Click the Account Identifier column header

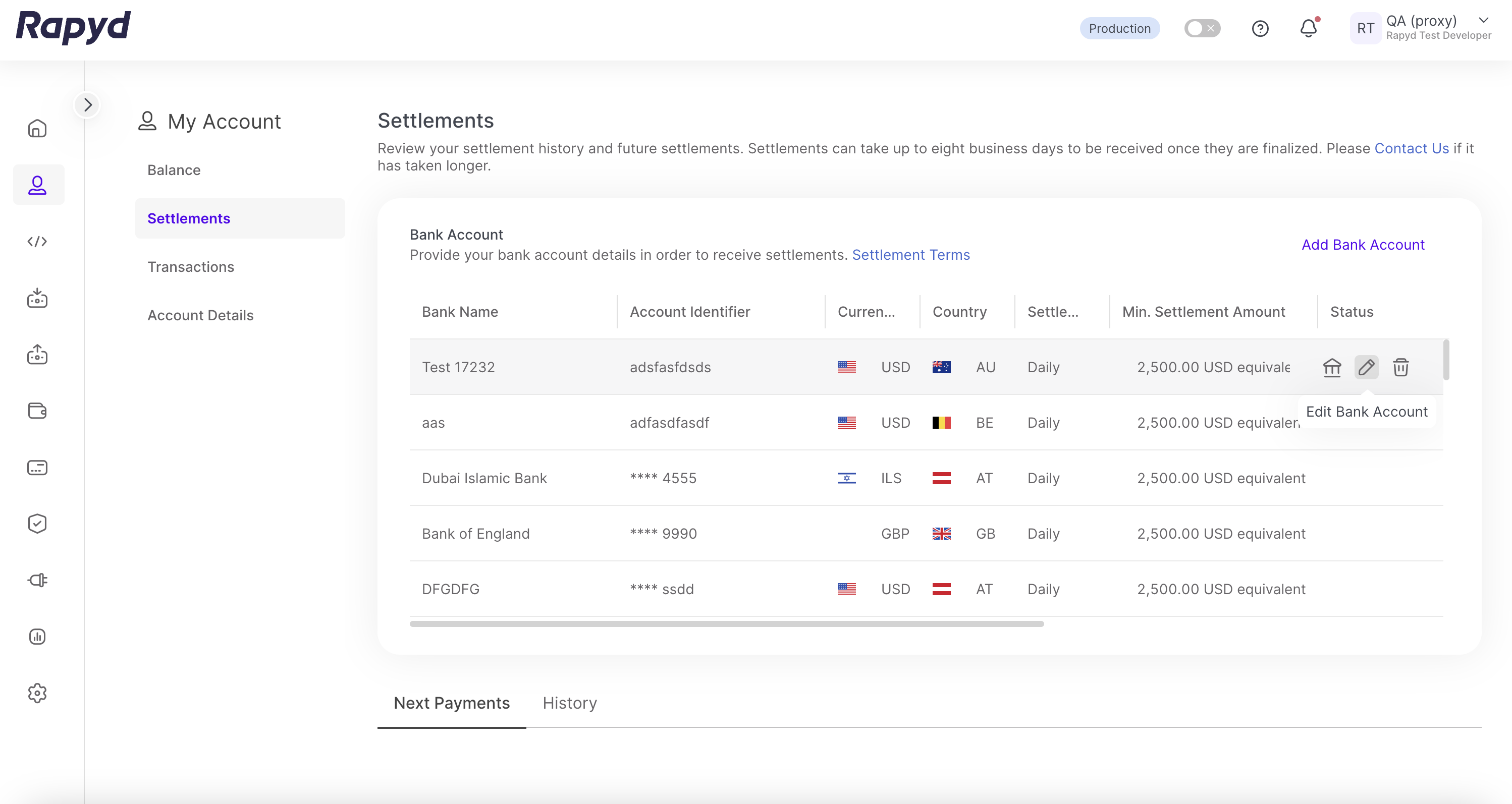[690, 311]
